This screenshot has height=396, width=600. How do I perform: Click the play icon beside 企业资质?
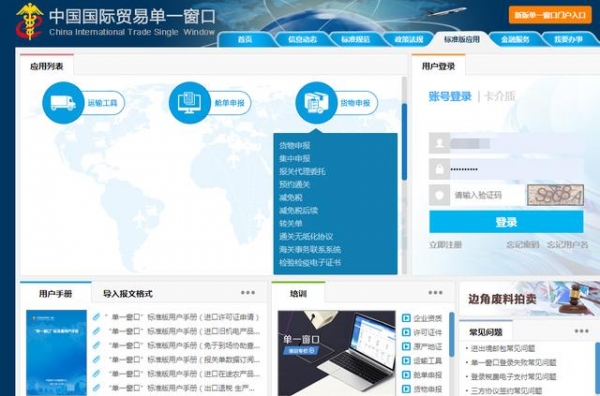406,318
